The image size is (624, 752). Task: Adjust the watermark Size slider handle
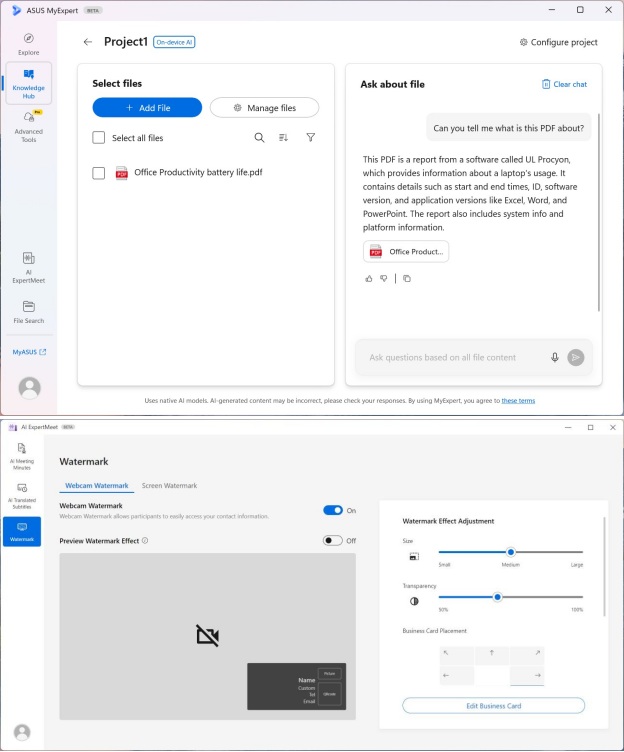coord(511,552)
